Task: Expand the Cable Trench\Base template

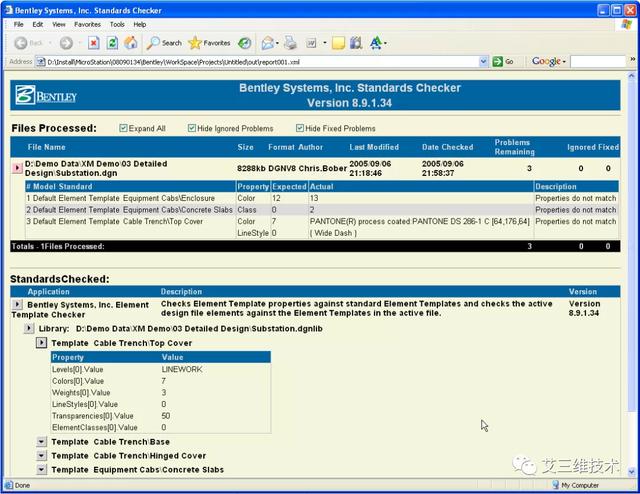Action: [x=41, y=442]
